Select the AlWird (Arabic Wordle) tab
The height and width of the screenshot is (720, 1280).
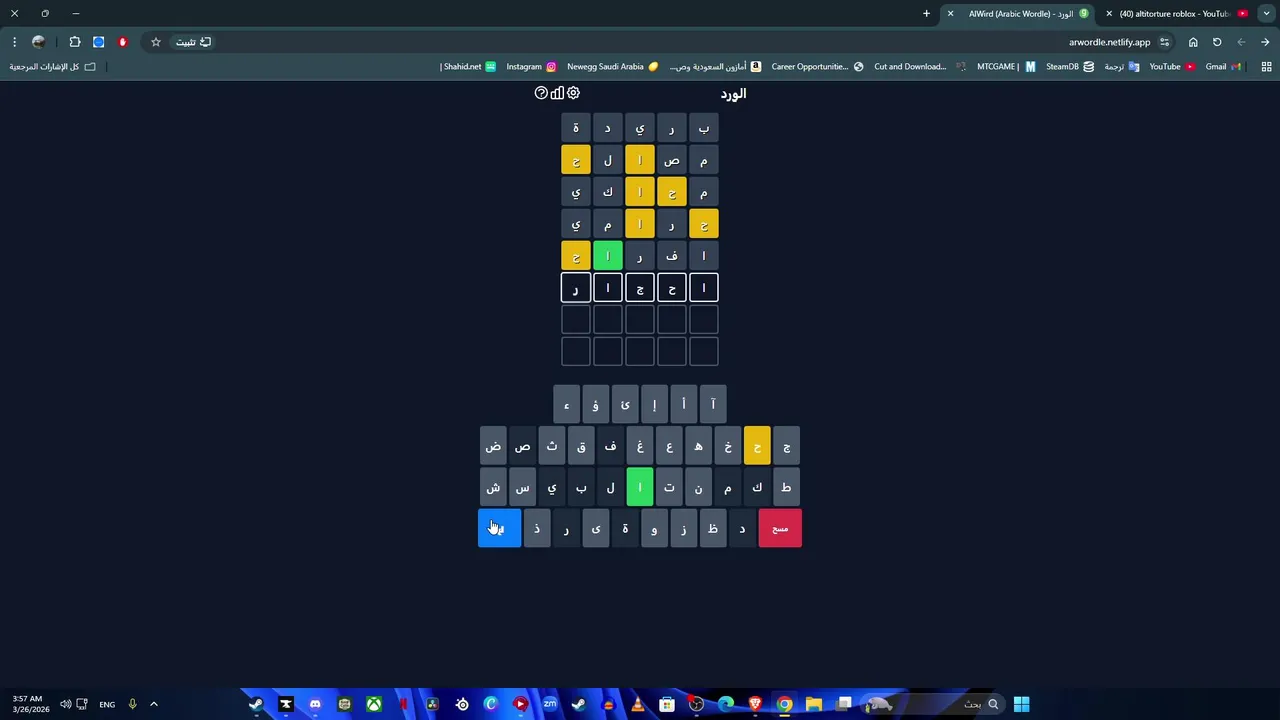(1018, 14)
